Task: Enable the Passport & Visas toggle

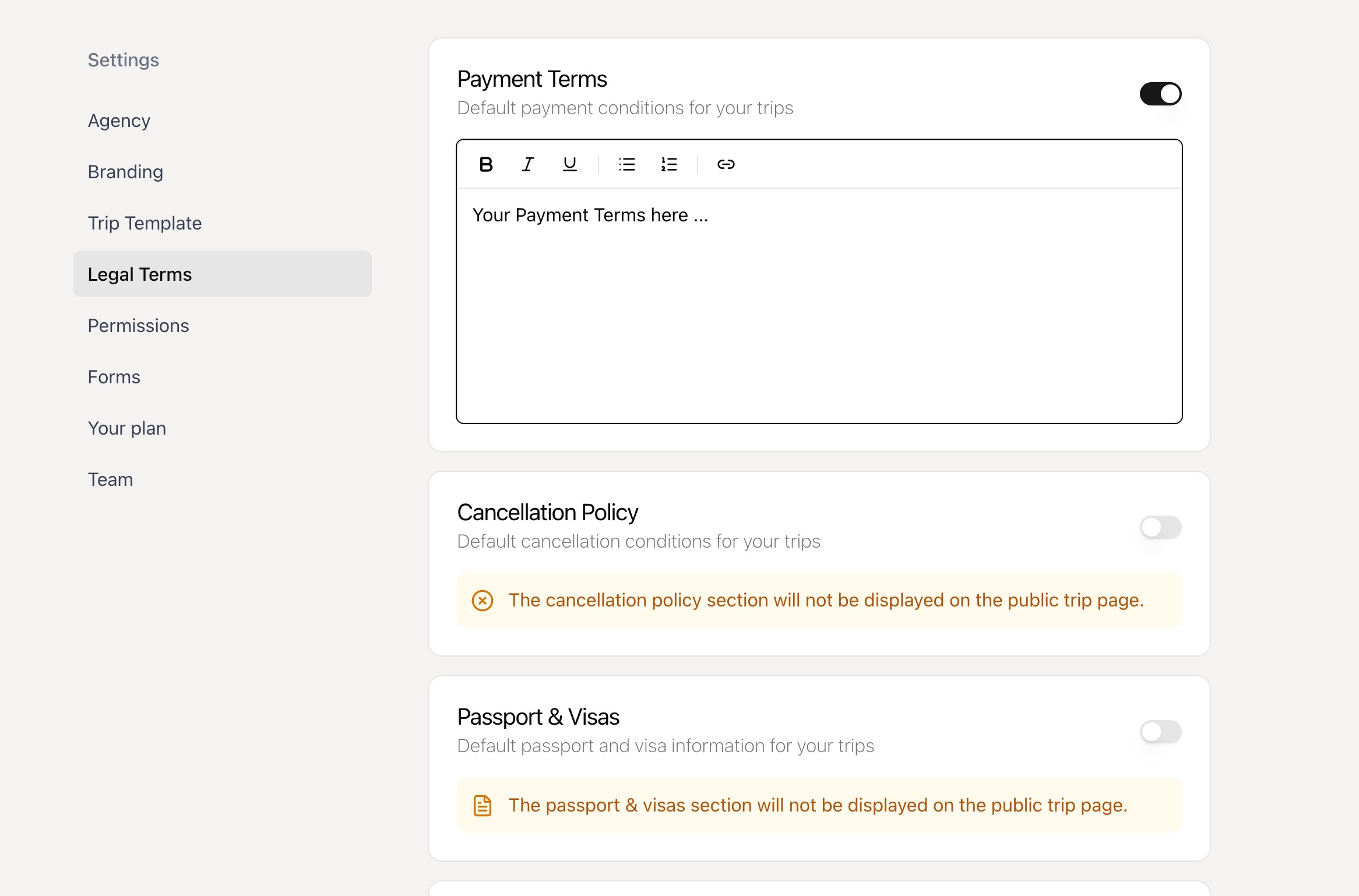Action: 1160,732
